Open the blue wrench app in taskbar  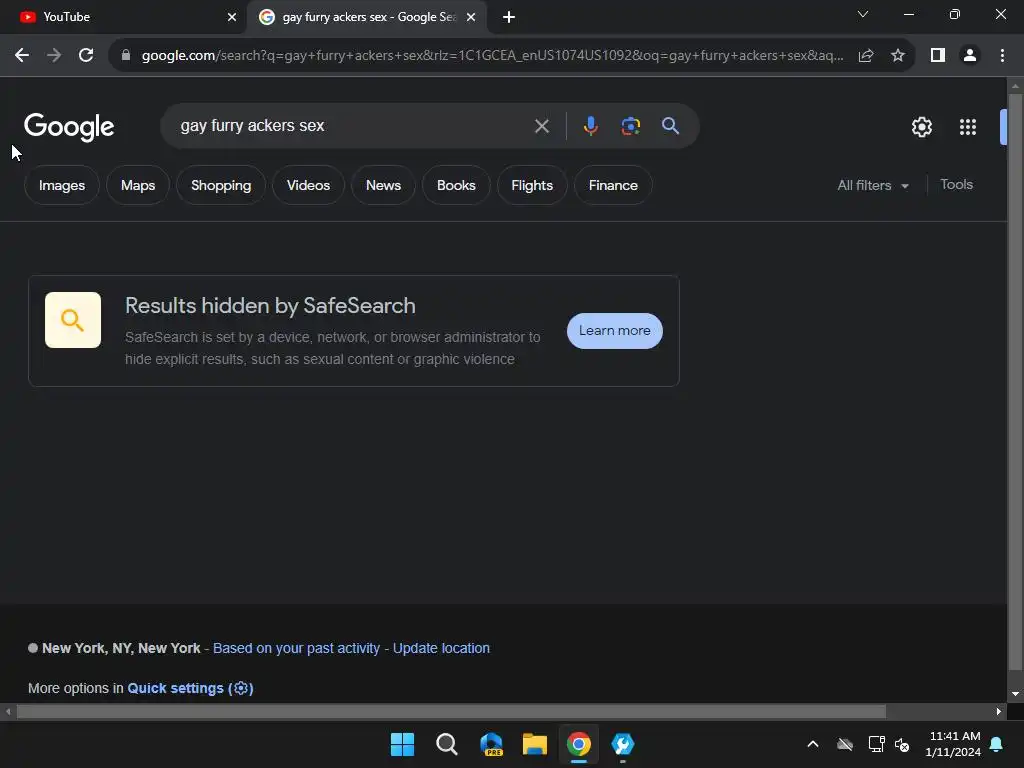[622, 744]
